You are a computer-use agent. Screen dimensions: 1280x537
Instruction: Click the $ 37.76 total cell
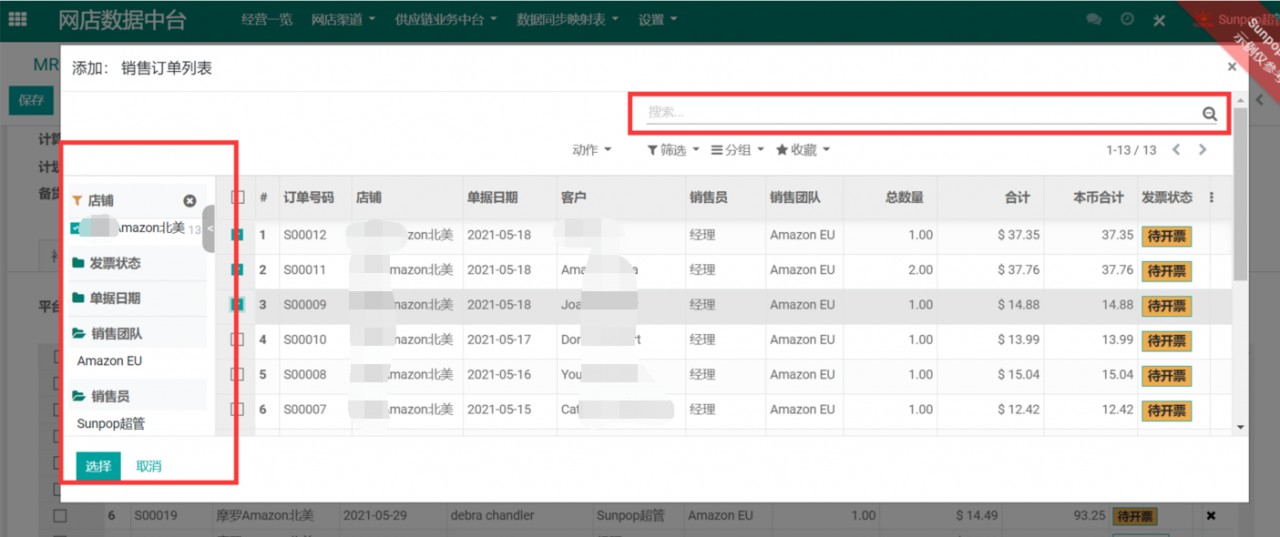(x=1018, y=270)
